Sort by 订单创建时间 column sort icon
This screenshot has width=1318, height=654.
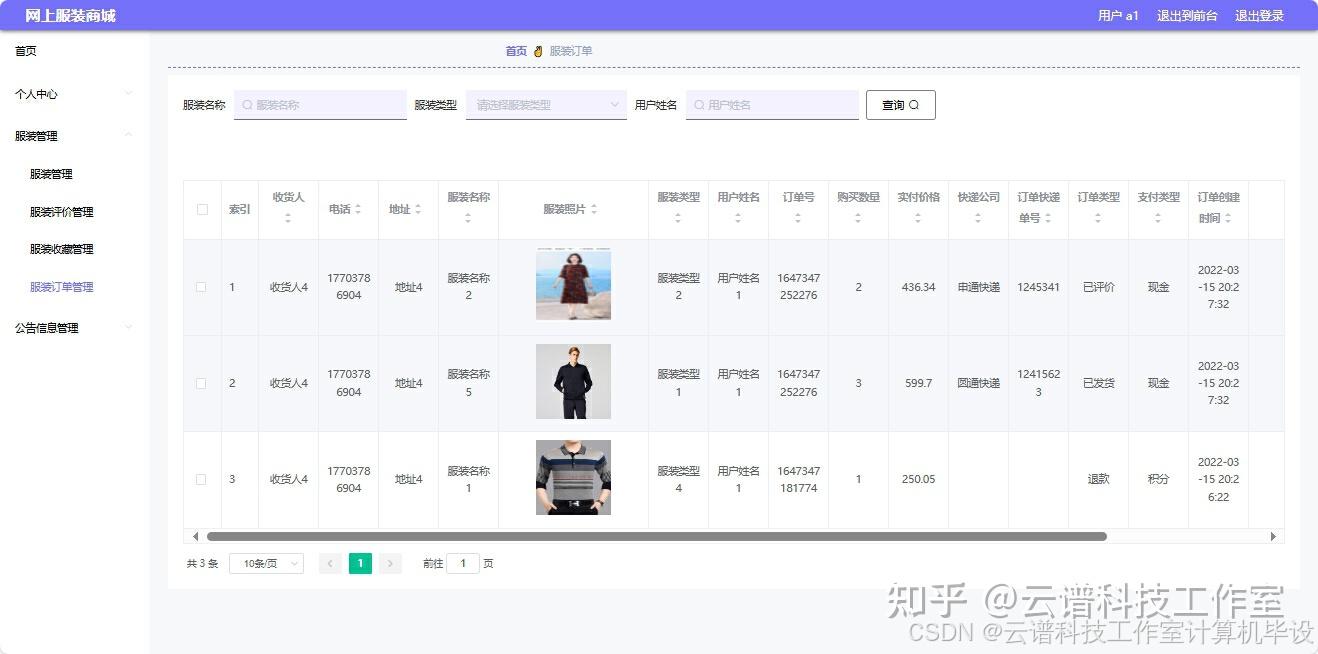[x=1228, y=218]
